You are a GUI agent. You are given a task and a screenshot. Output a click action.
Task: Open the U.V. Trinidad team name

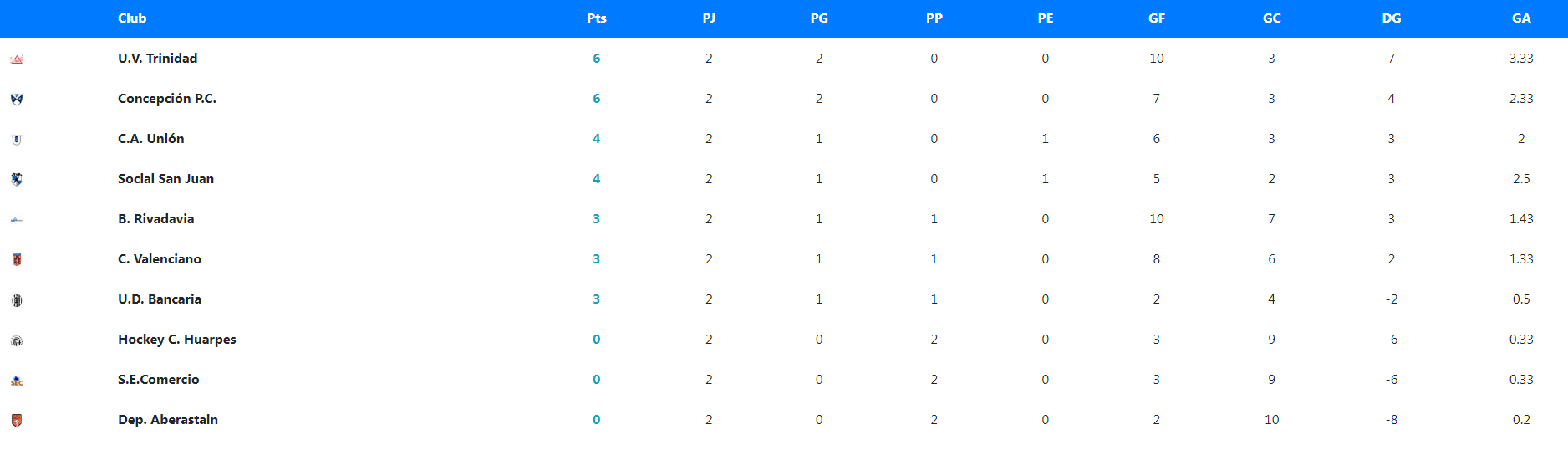click(157, 59)
